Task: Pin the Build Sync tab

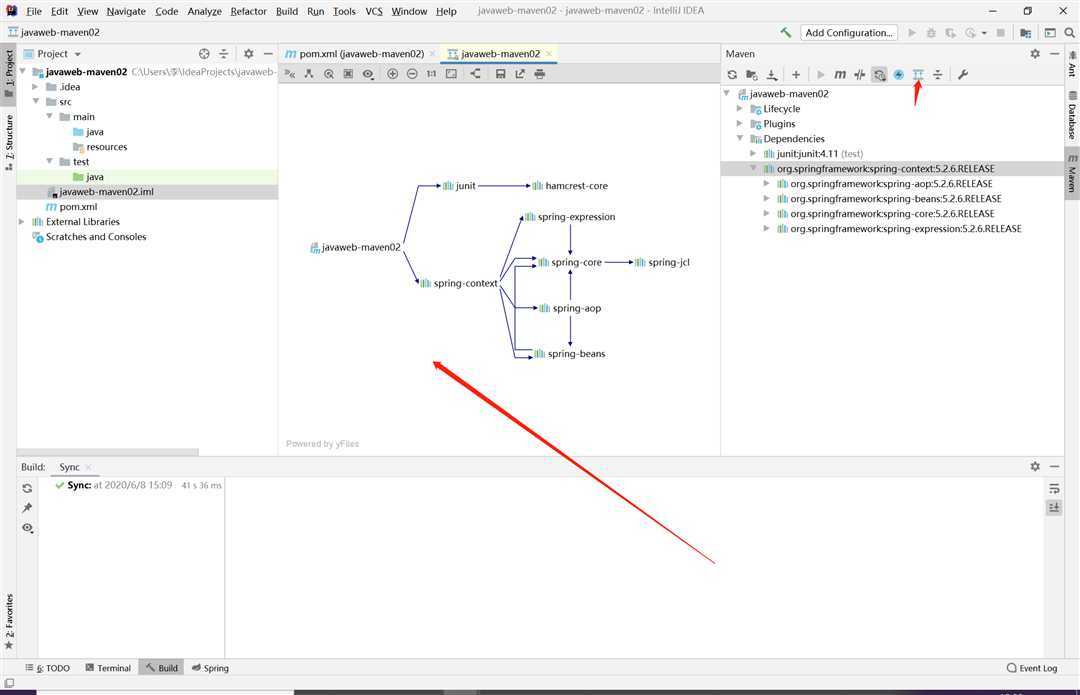Action: coord(27,508)
